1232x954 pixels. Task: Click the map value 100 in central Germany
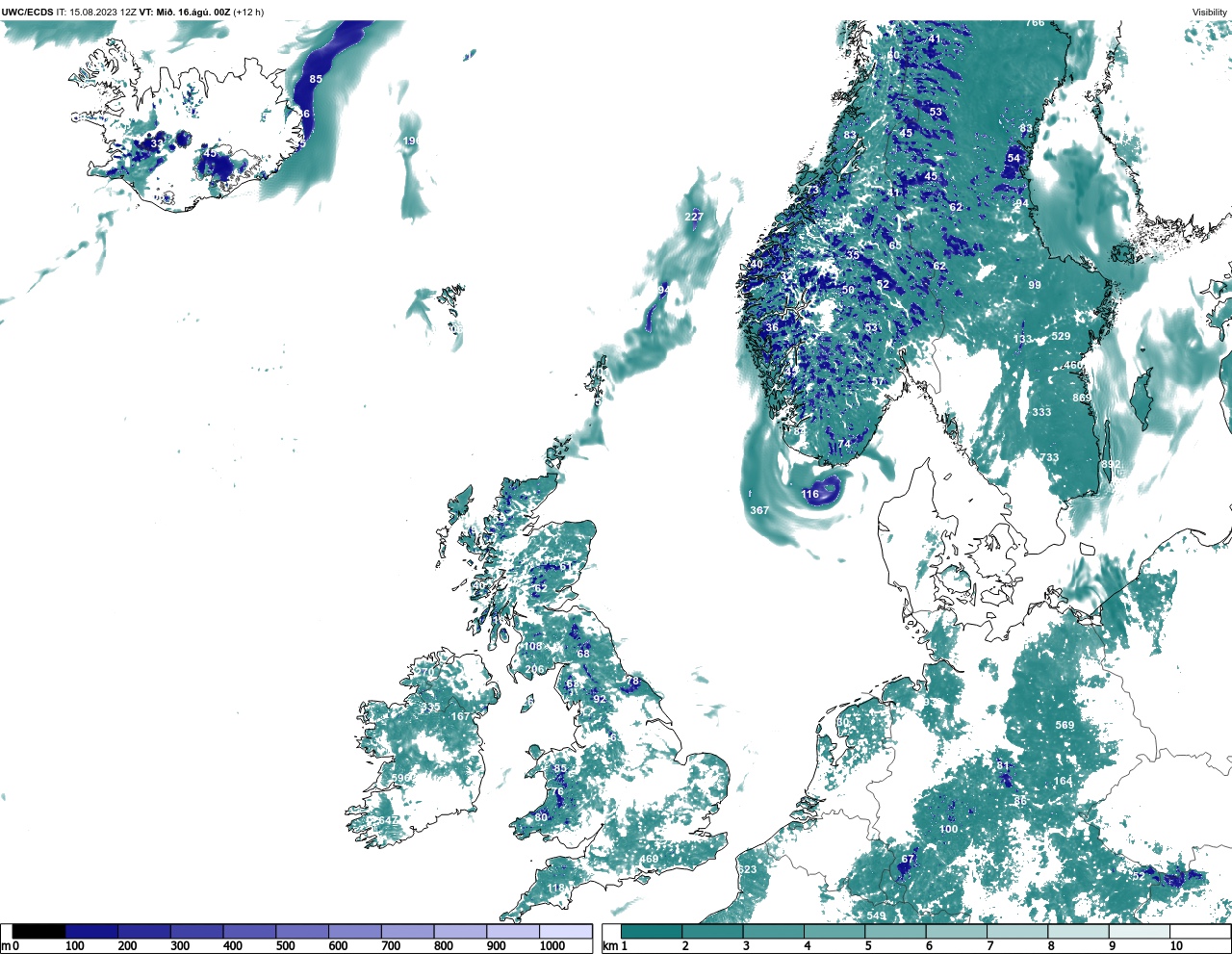pos(949,829)
